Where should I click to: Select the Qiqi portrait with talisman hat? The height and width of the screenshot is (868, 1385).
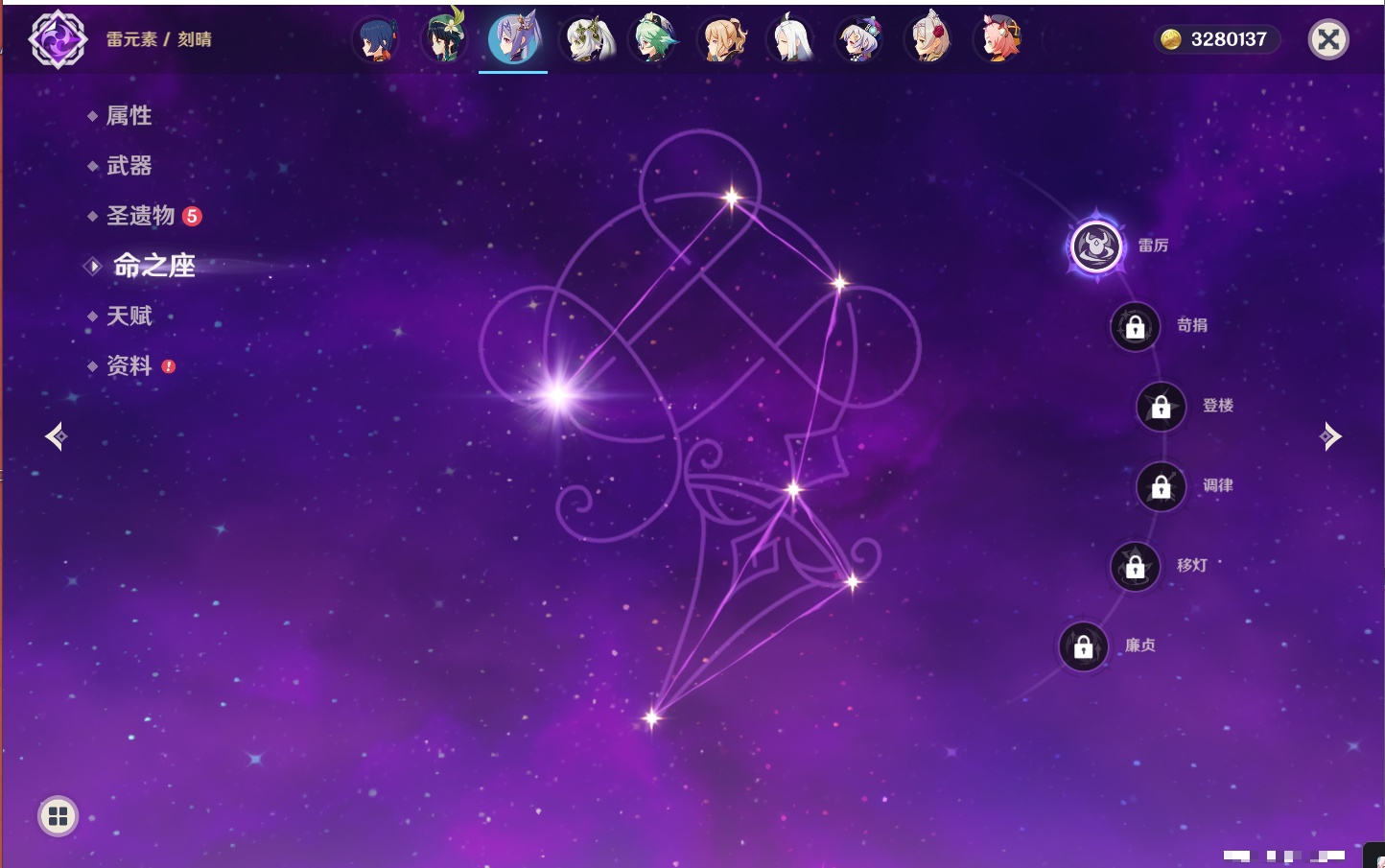click(x=860, y=40)
